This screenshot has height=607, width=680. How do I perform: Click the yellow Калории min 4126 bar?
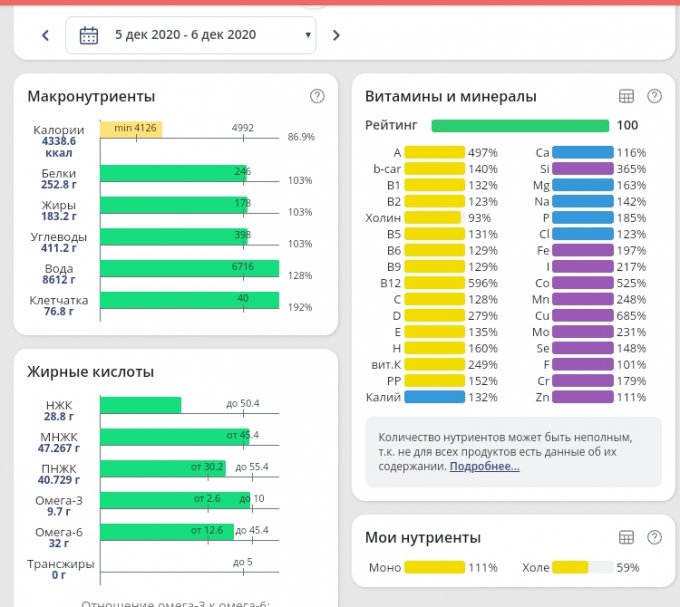click(x=131, y=130)
